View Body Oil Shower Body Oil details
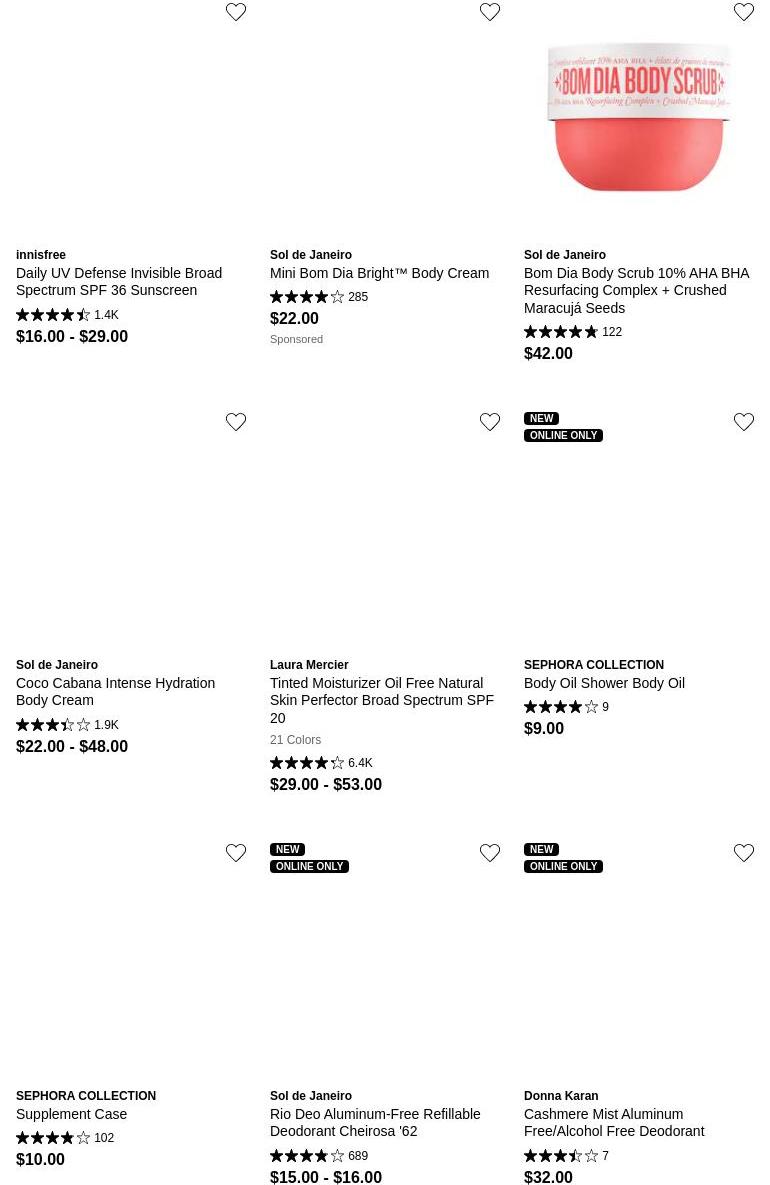The height and width of the screenshot is (1185, 770). tap(604, 683)
